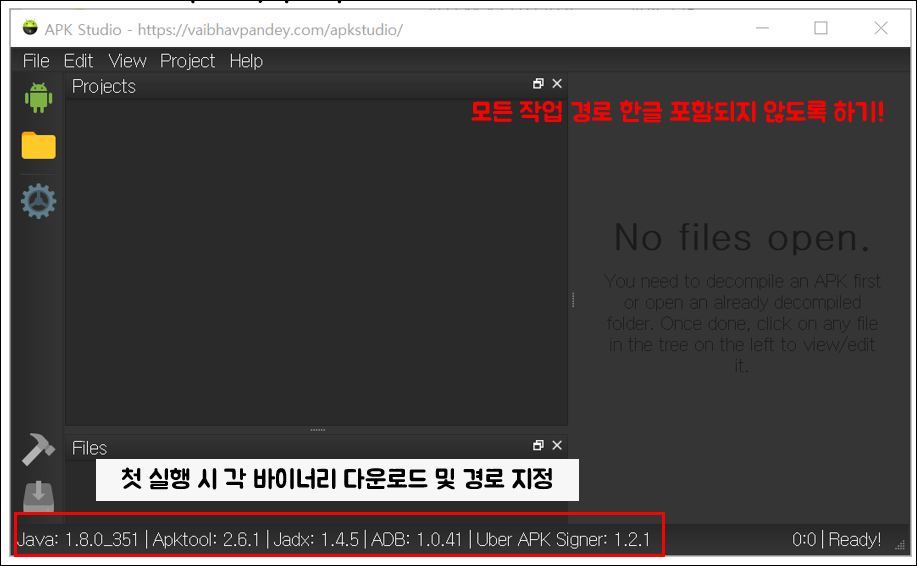Float the Files panel

pyautogui.click(x=538, y=446)
